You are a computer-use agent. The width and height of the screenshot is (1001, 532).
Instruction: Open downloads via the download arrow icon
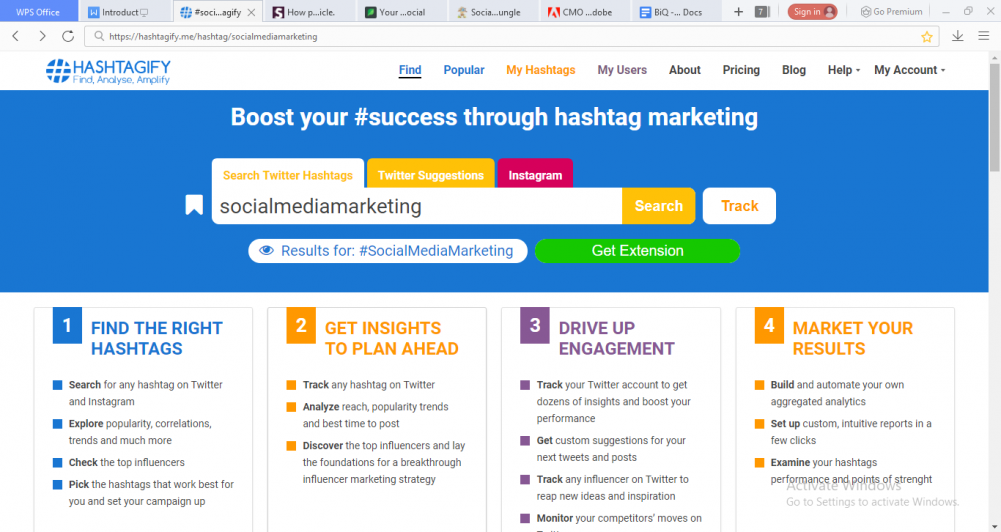957,36
